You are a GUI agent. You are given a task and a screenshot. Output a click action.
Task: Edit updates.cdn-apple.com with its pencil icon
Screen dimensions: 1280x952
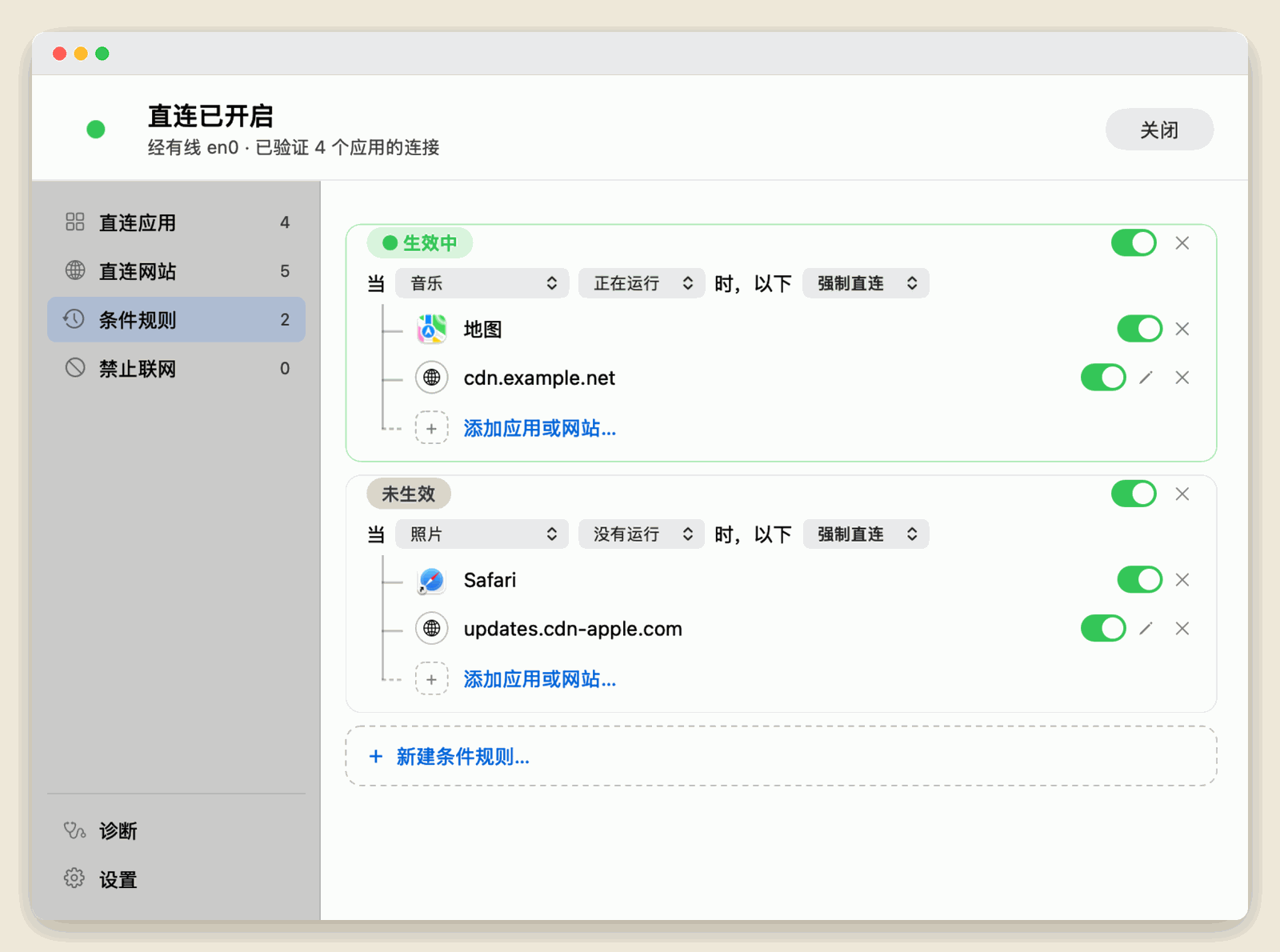(x=1146, y=629)
